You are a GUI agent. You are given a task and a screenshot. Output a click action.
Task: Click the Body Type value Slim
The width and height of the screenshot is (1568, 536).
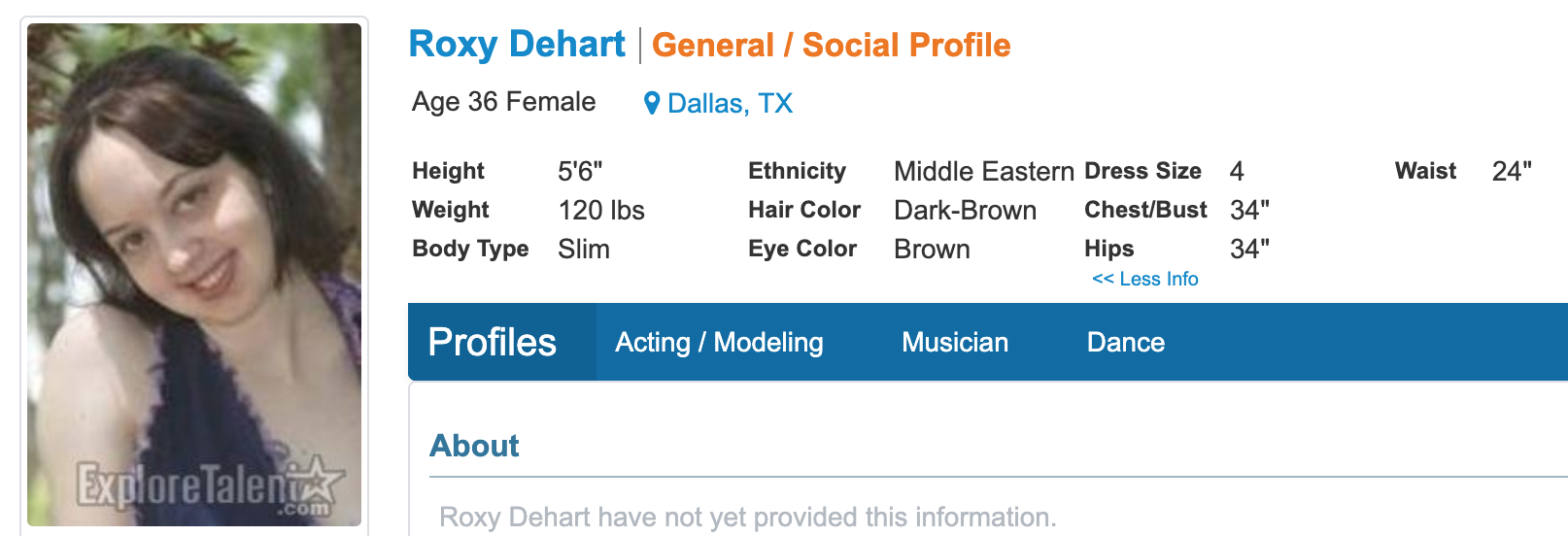pos(584,250)
